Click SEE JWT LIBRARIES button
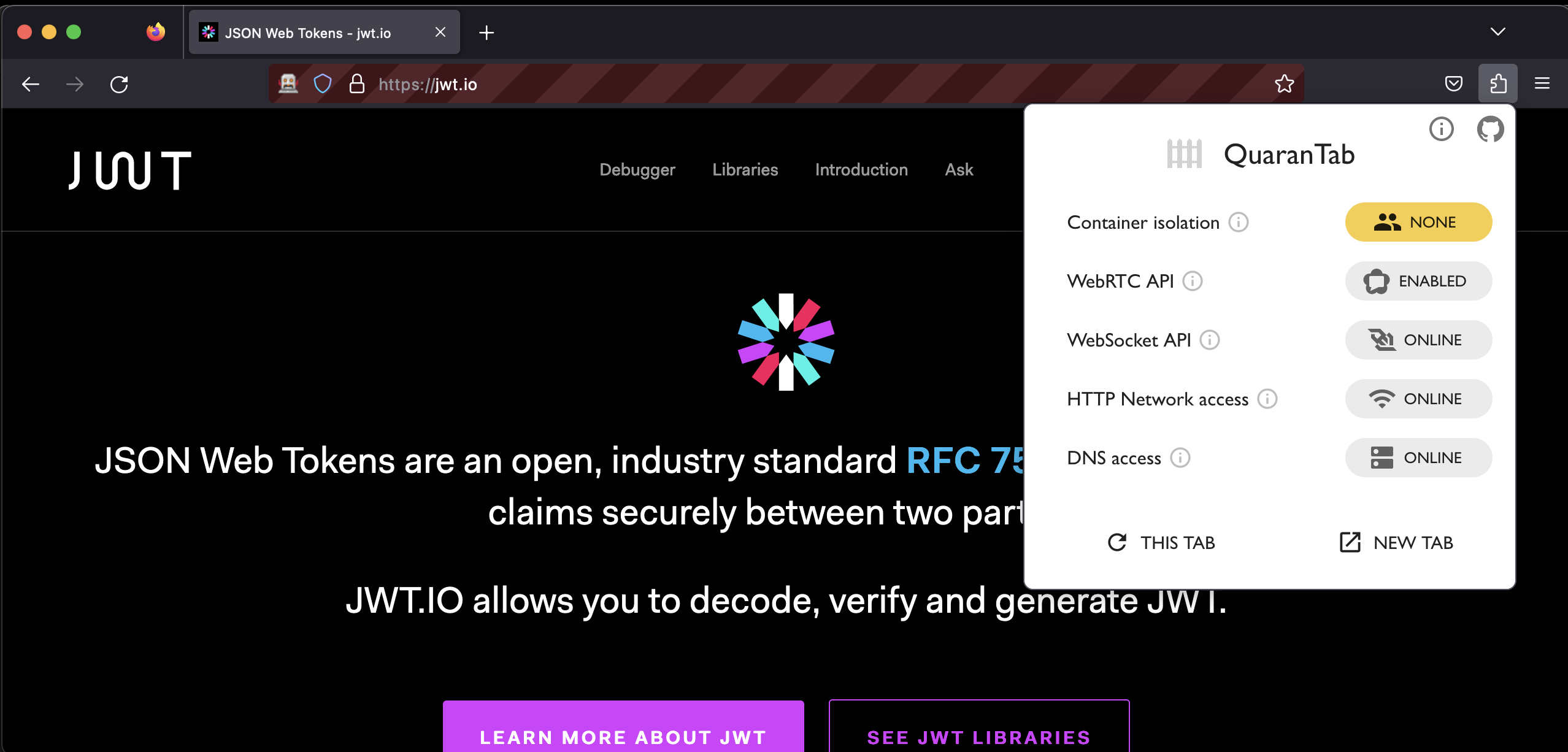The image size is (1568, 752). [978, 736]
